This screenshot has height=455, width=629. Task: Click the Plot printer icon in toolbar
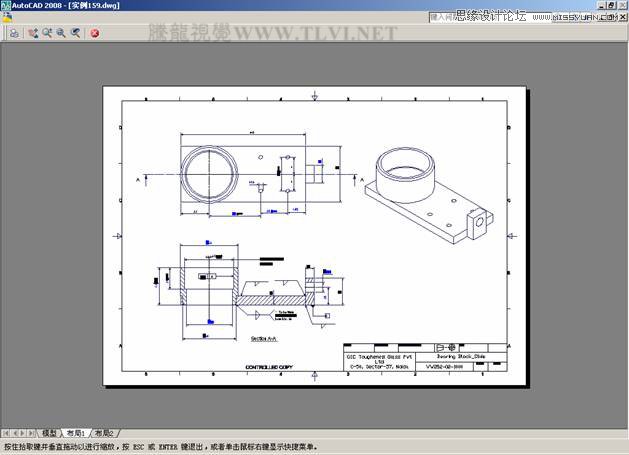(14, 33)
